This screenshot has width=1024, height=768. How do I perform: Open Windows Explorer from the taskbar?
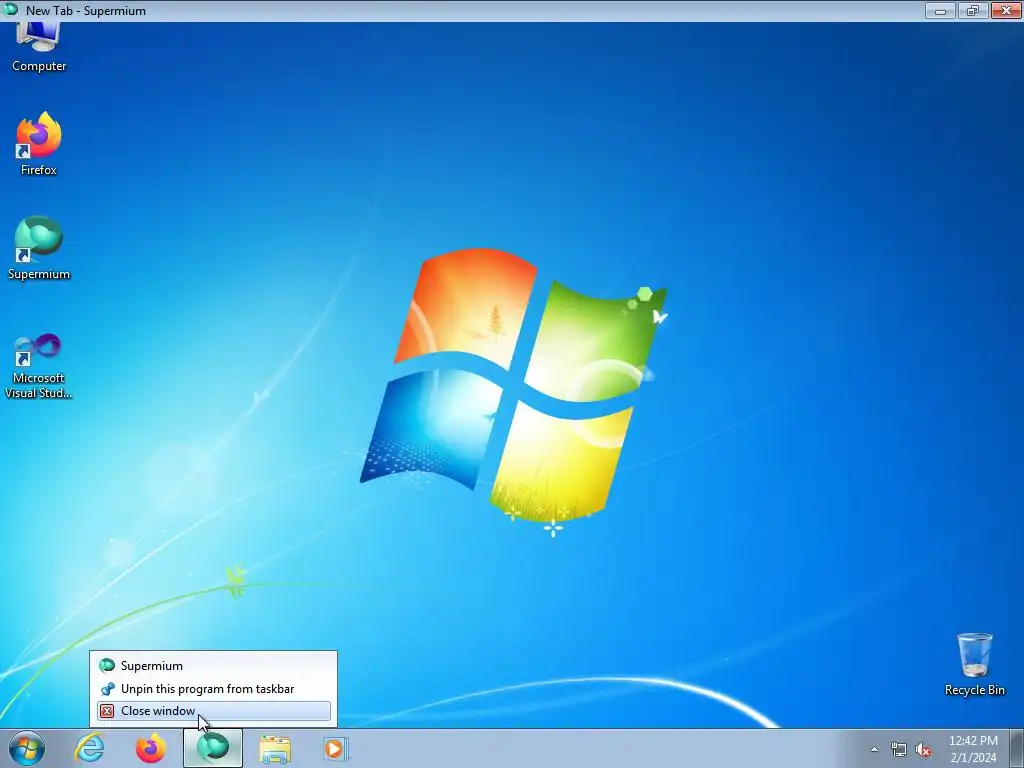pos(275,748)
